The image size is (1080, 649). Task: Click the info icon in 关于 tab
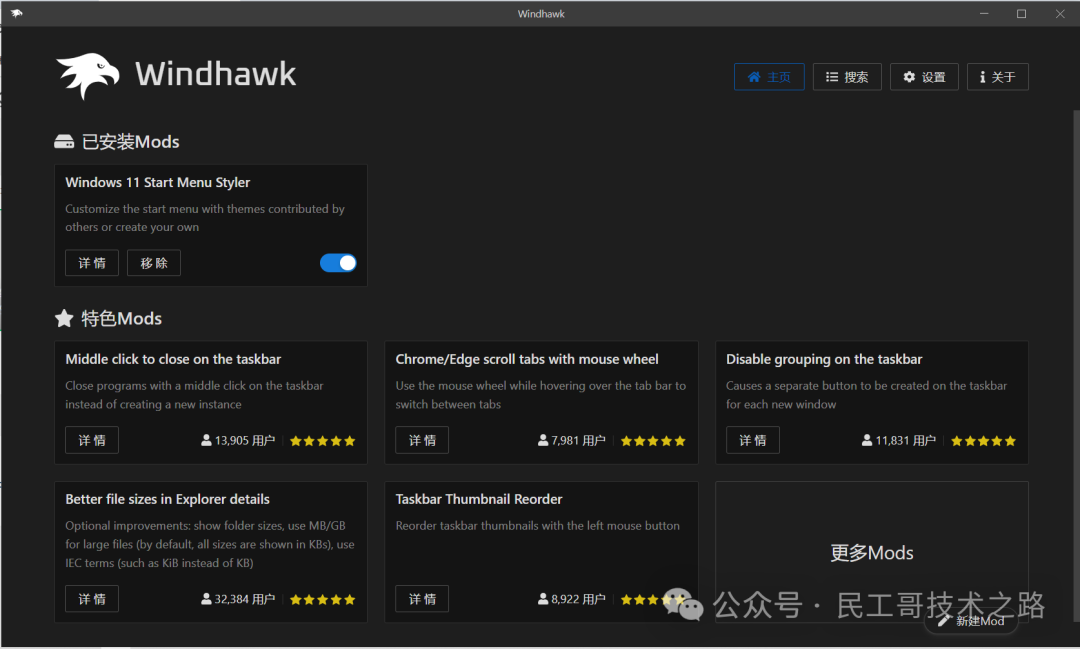pos(982,76)
